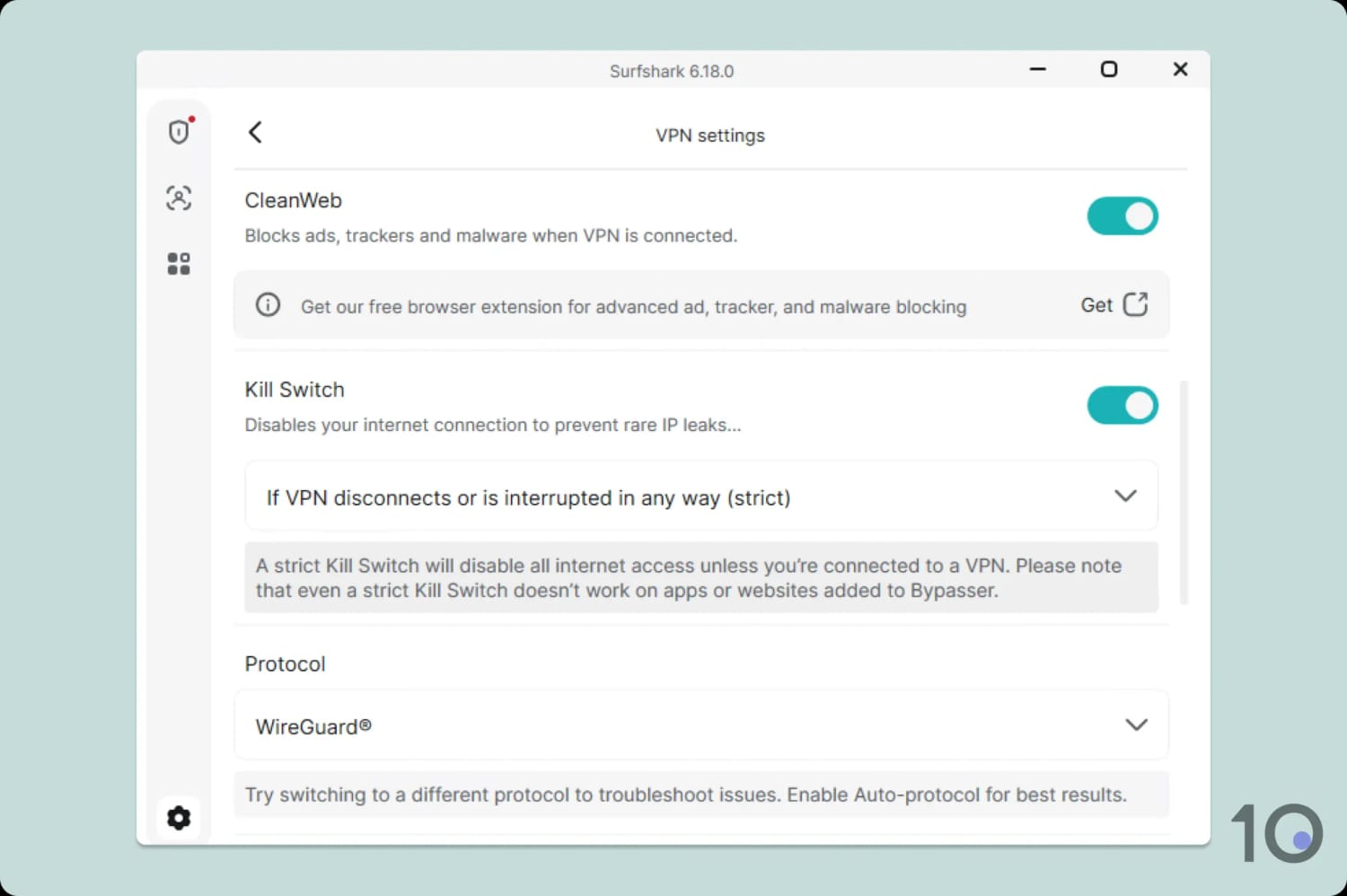This screenshot has height=896, width=1347.
Task: Click the external link icon beside Get
Action: coord(1136,304)
